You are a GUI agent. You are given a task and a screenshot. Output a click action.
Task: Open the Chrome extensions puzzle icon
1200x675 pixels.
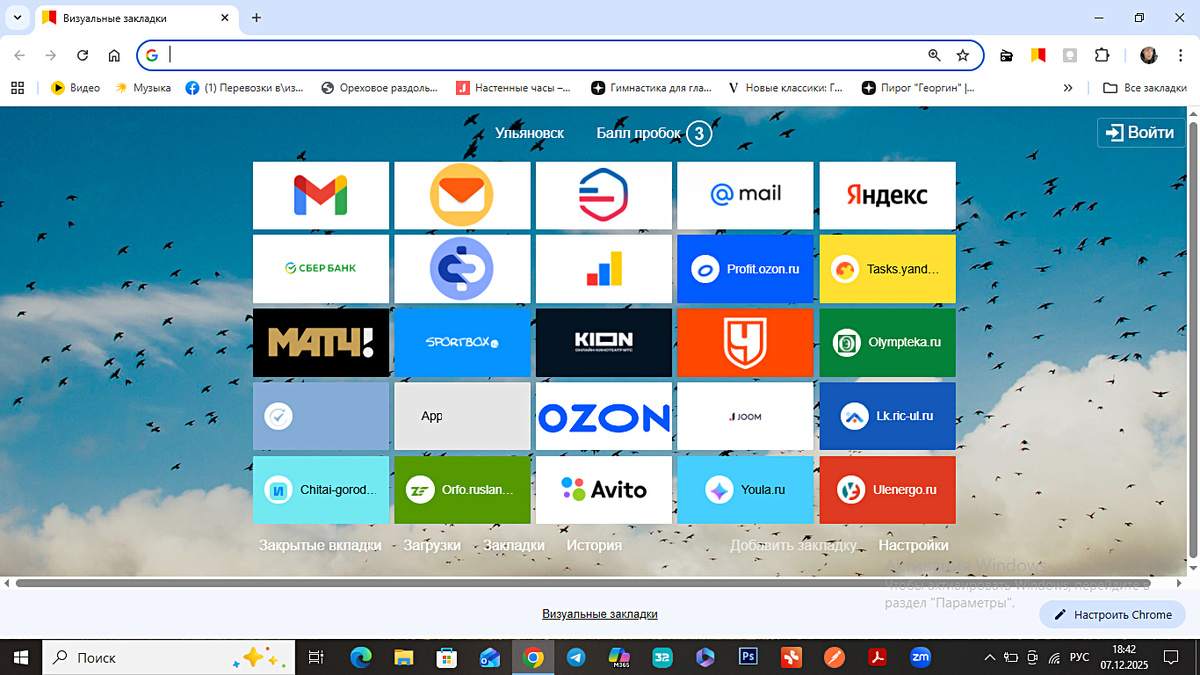coord(1102,56)
